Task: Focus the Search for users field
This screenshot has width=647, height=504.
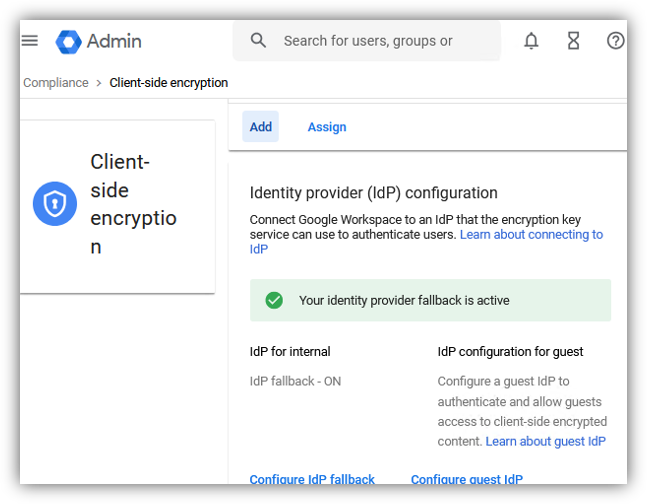Action: tap(367, 41)
